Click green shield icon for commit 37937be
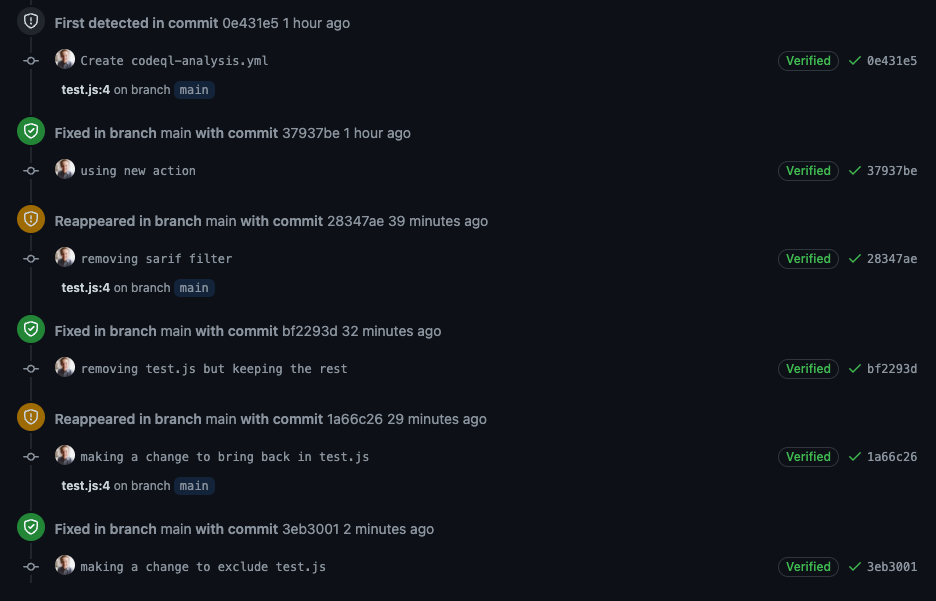Image resolution: width=936 pixels, height=601 pixels. point(31,131)
